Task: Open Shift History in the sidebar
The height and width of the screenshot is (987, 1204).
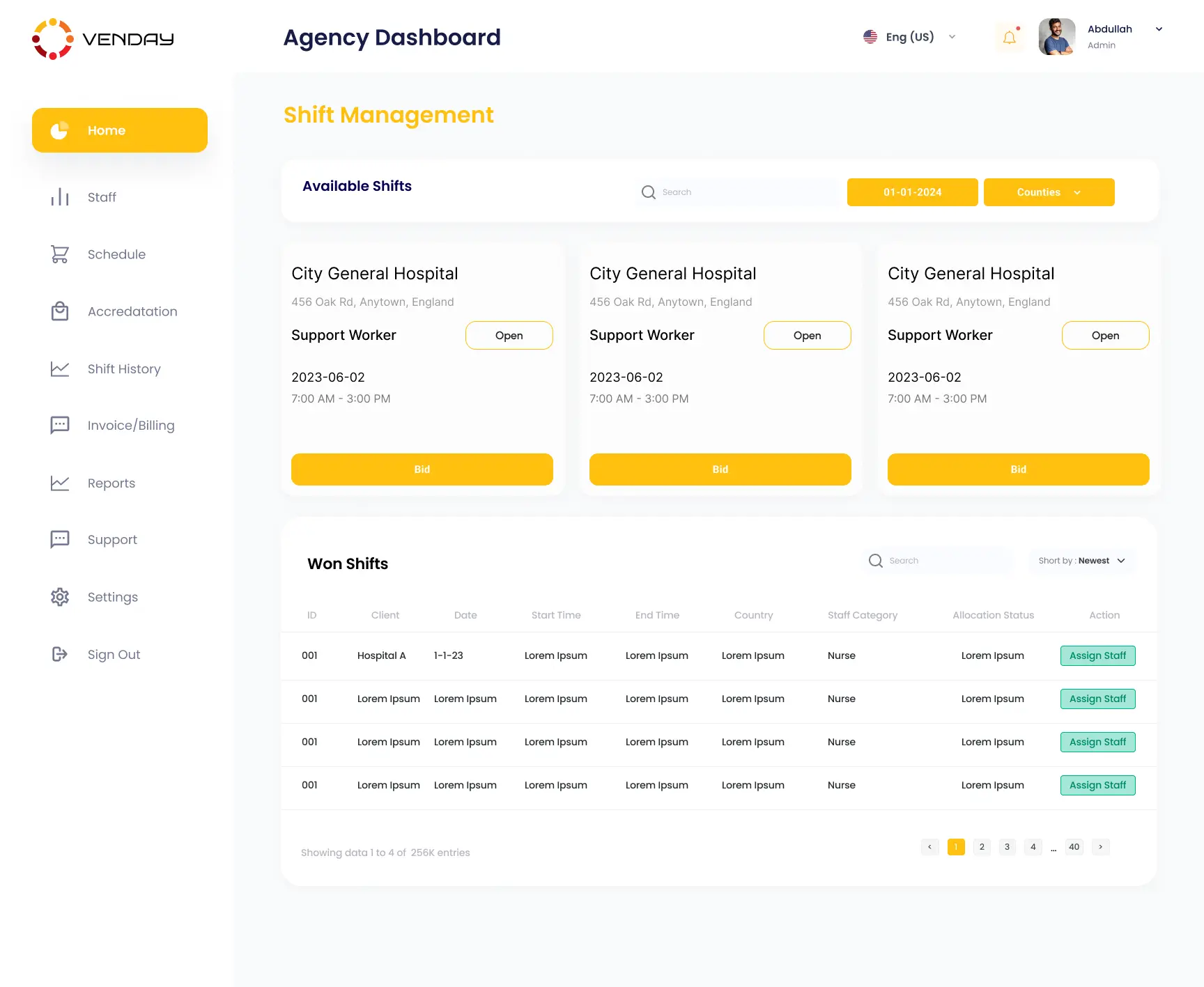Action: pos(124,368)
